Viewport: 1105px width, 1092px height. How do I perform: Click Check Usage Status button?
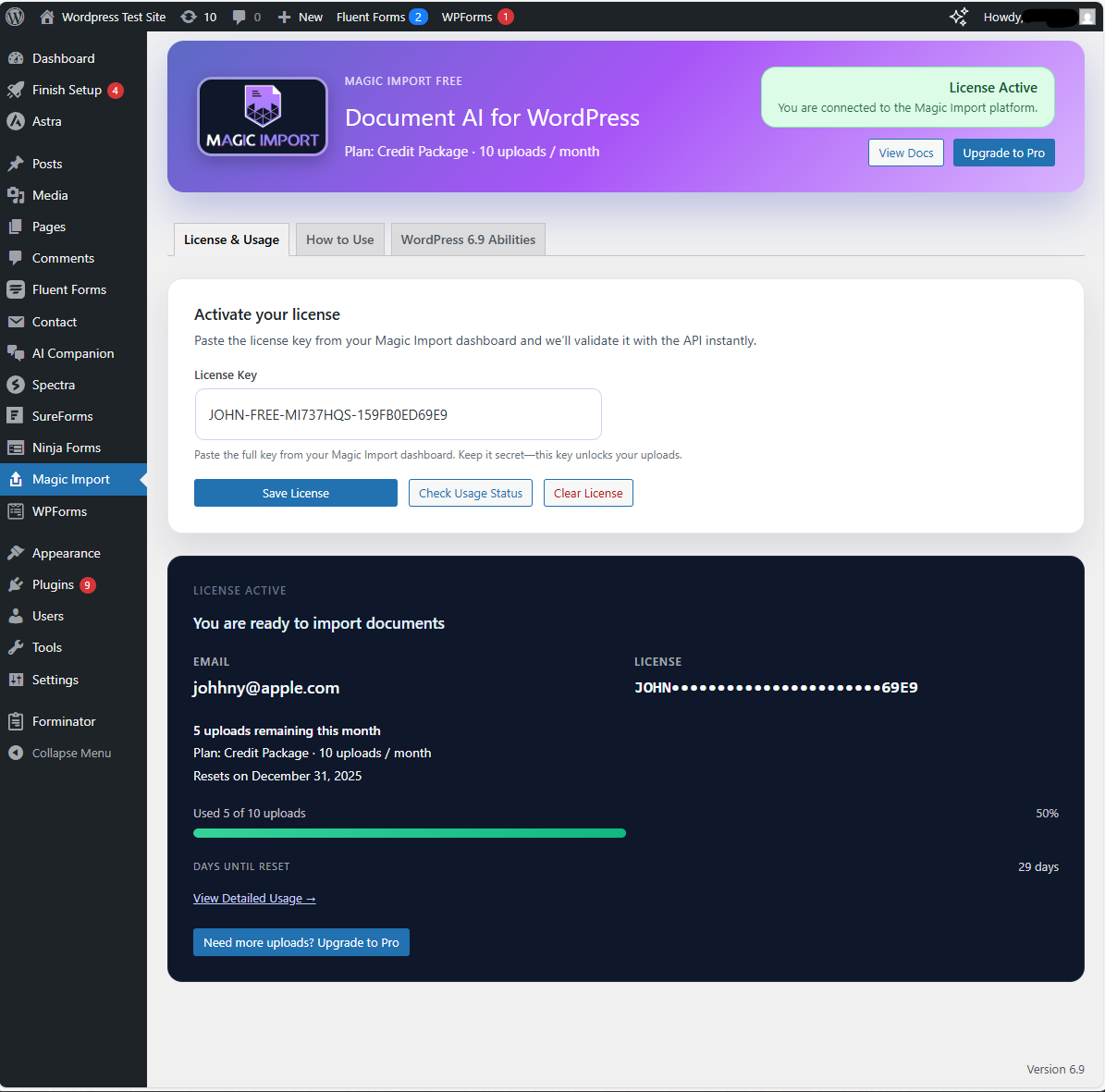(470, 493)
